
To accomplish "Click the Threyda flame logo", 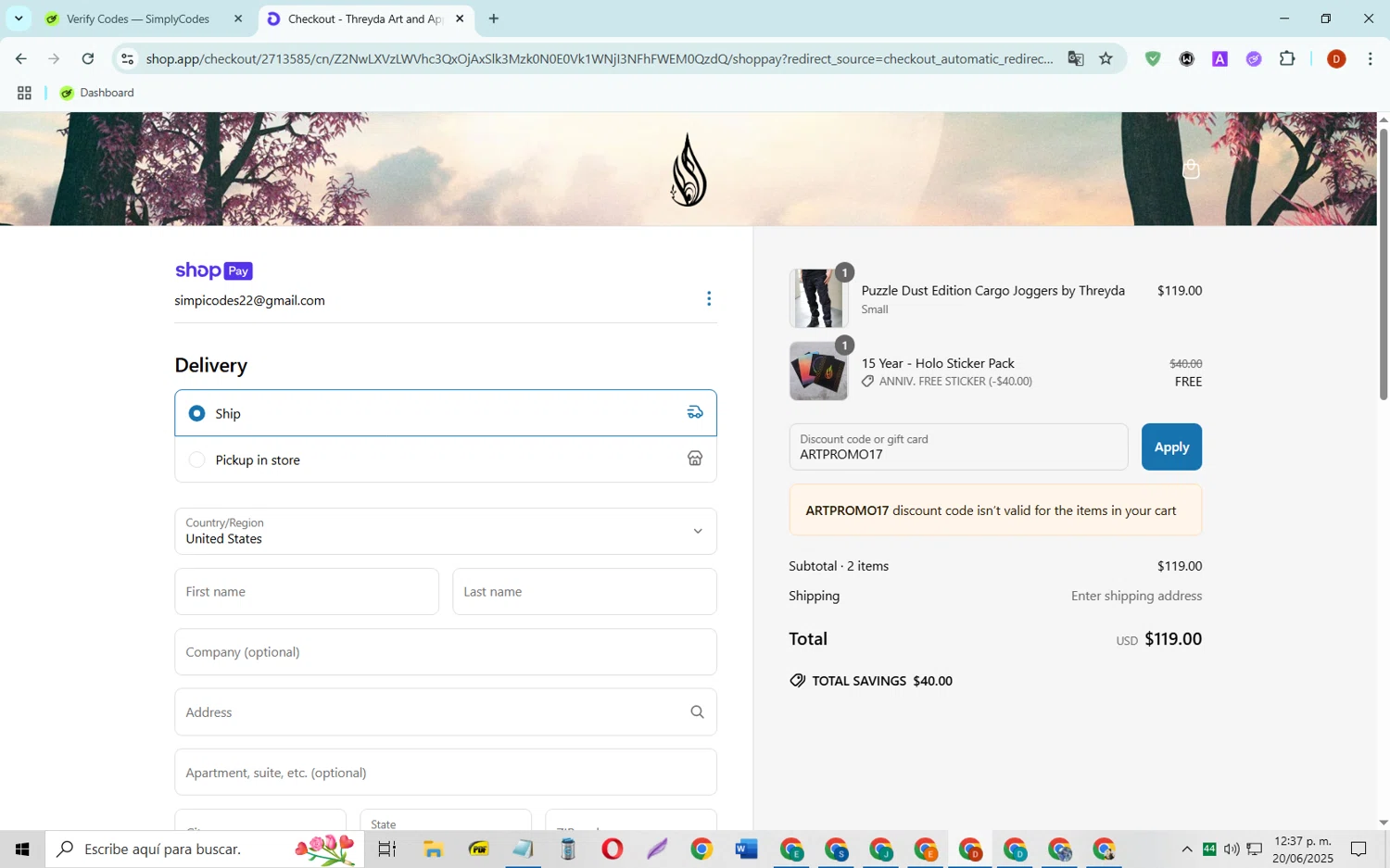I will (689, 170).
